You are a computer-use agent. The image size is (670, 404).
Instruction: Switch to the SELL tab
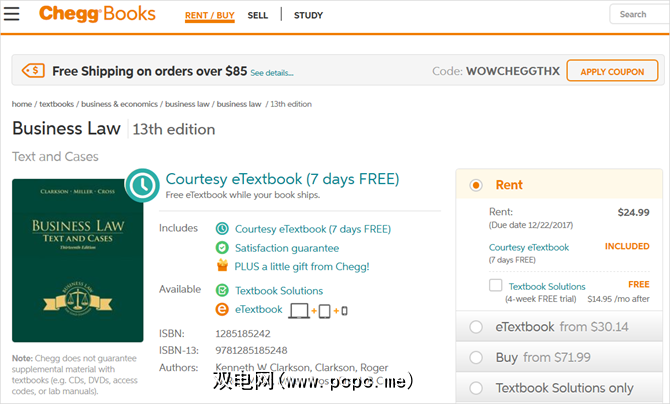[x=257, y=15]
